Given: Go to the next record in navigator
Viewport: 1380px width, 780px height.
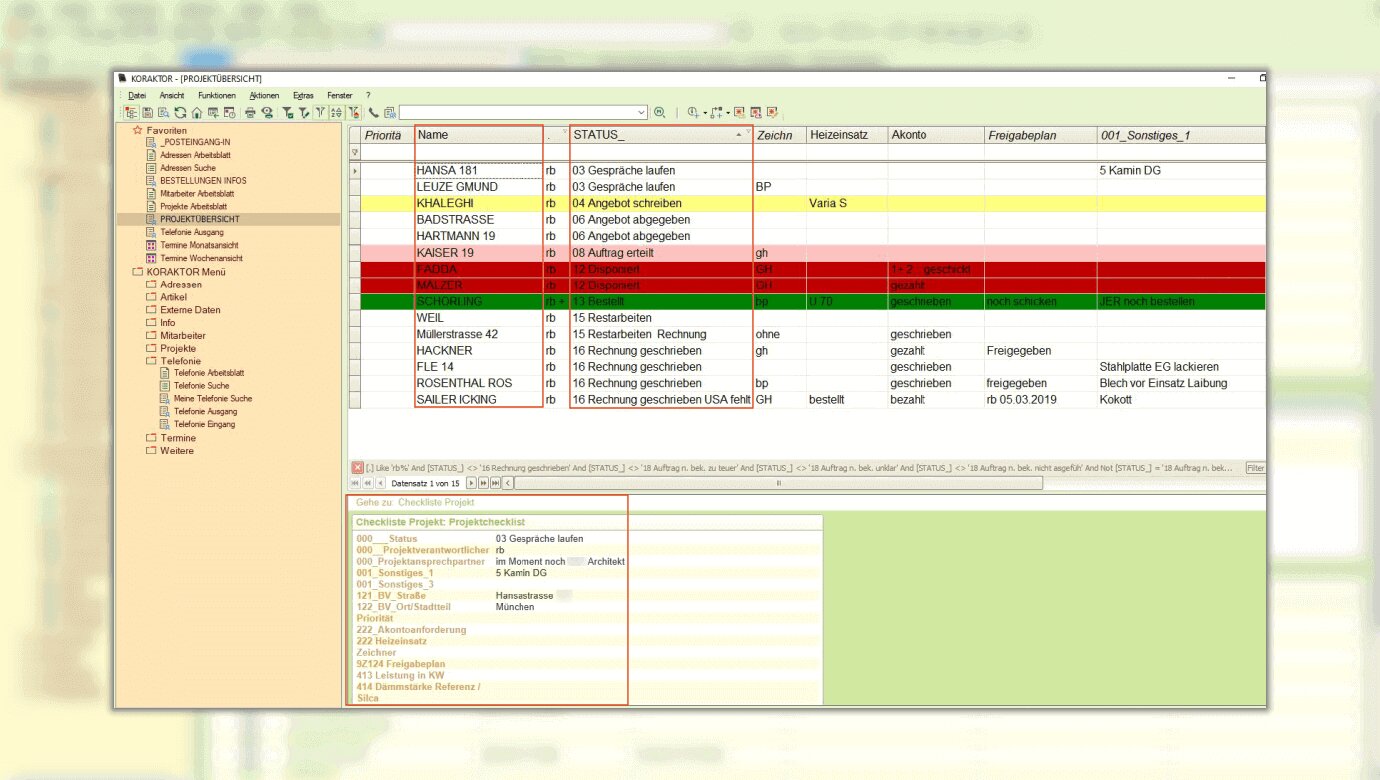Looking at the screenshot, I should click(472, 483).
